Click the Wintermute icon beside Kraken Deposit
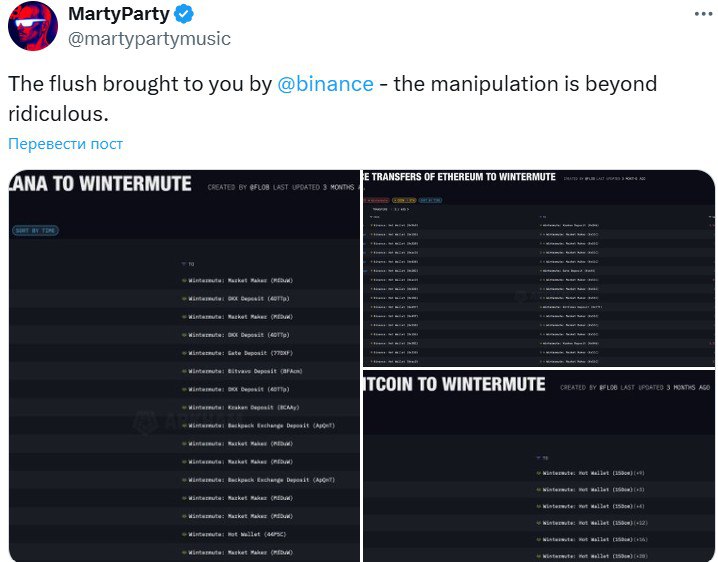The width and height of the screenshot is (718, 562). point(184,407)
